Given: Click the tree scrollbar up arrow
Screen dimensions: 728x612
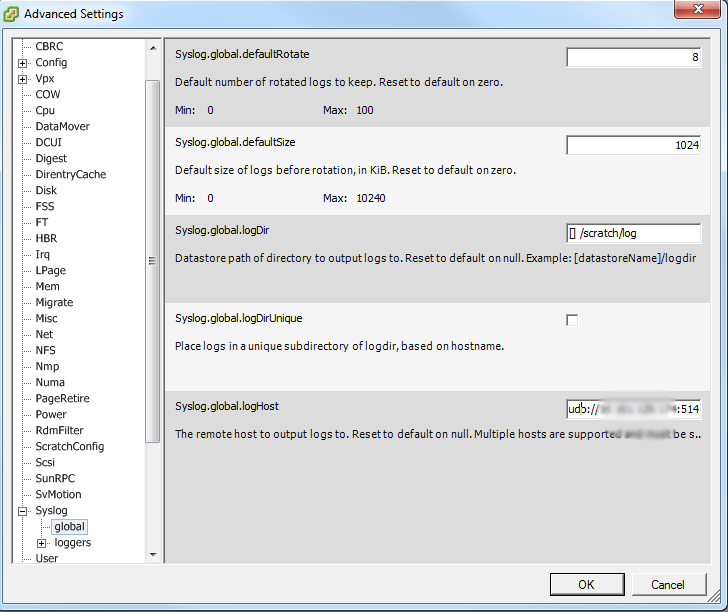Looking at the screenshot, I should [153, 48].
